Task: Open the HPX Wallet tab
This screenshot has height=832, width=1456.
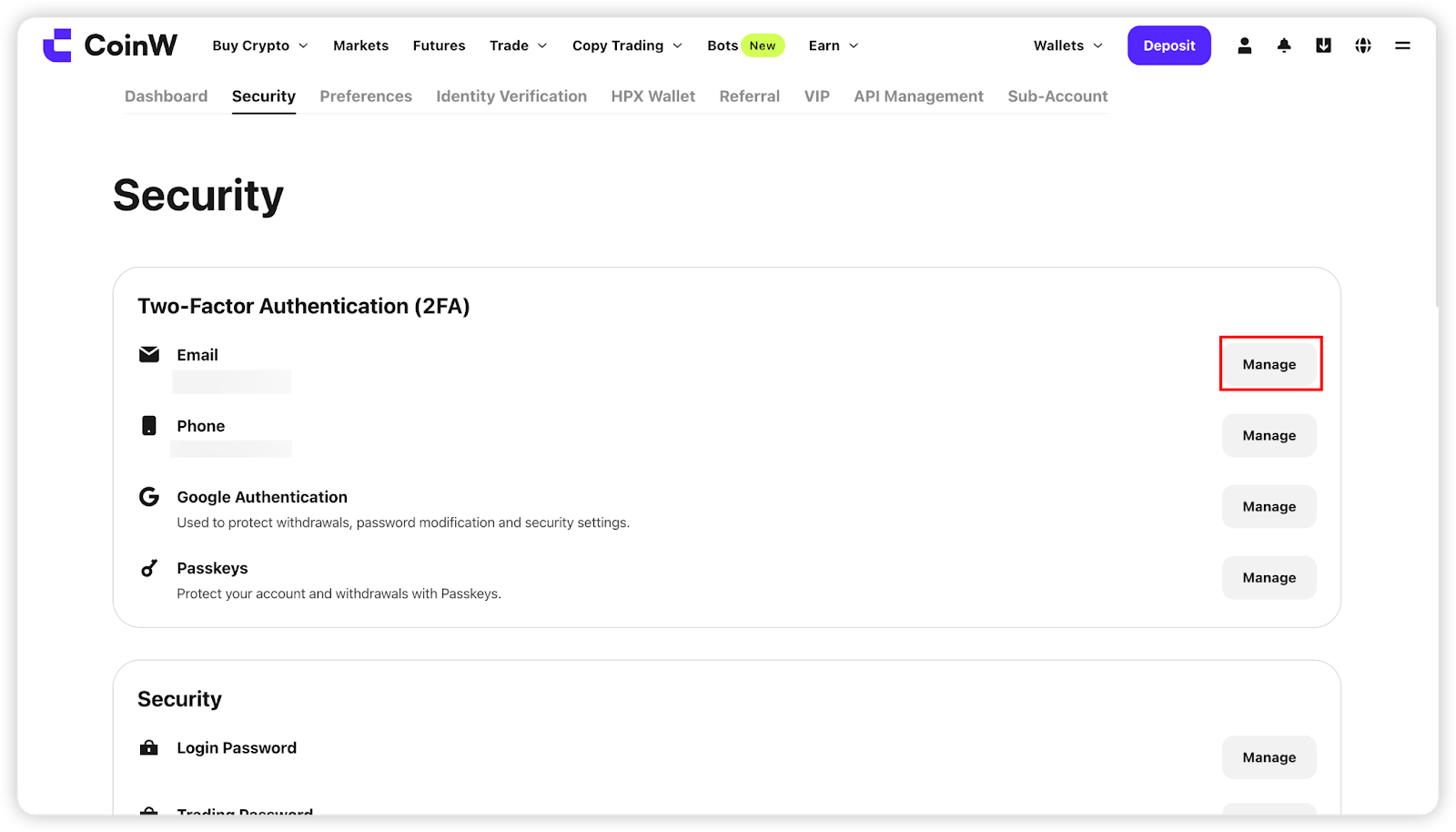Action: pyautogui.click(x=653, y=96)
